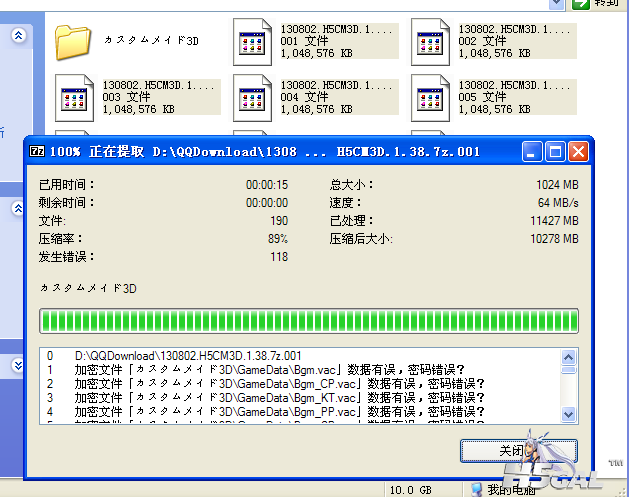Collapse the top sidebar panel chevron
Image resolution: width=629 pixels, height=497 pixels.
[x=18, y=35]
